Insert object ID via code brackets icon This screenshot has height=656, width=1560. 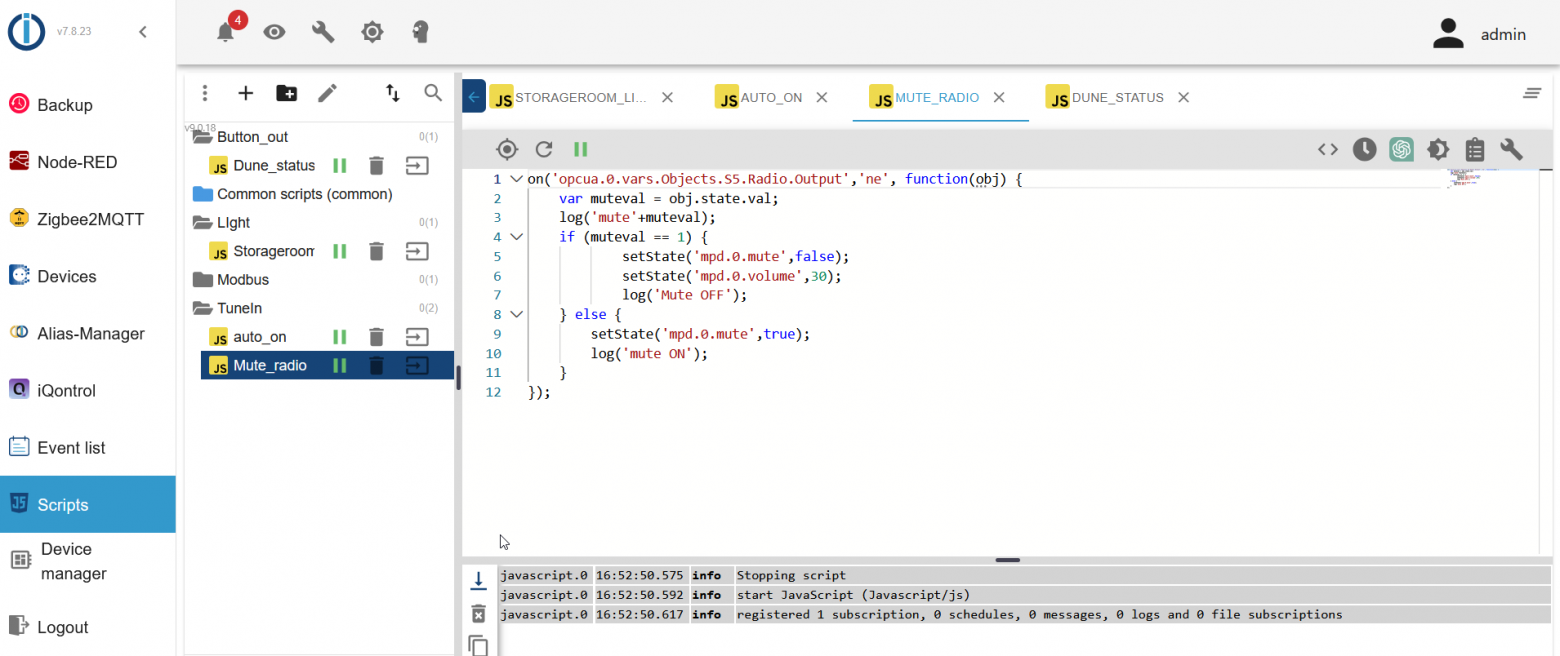click(1328, 149)
